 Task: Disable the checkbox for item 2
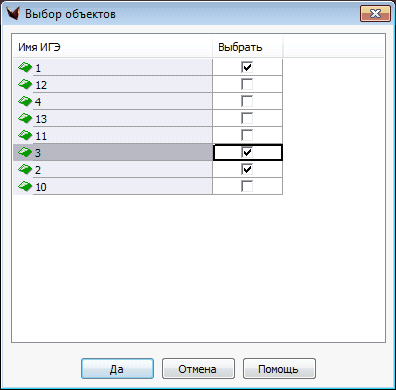tap(247, 169)
